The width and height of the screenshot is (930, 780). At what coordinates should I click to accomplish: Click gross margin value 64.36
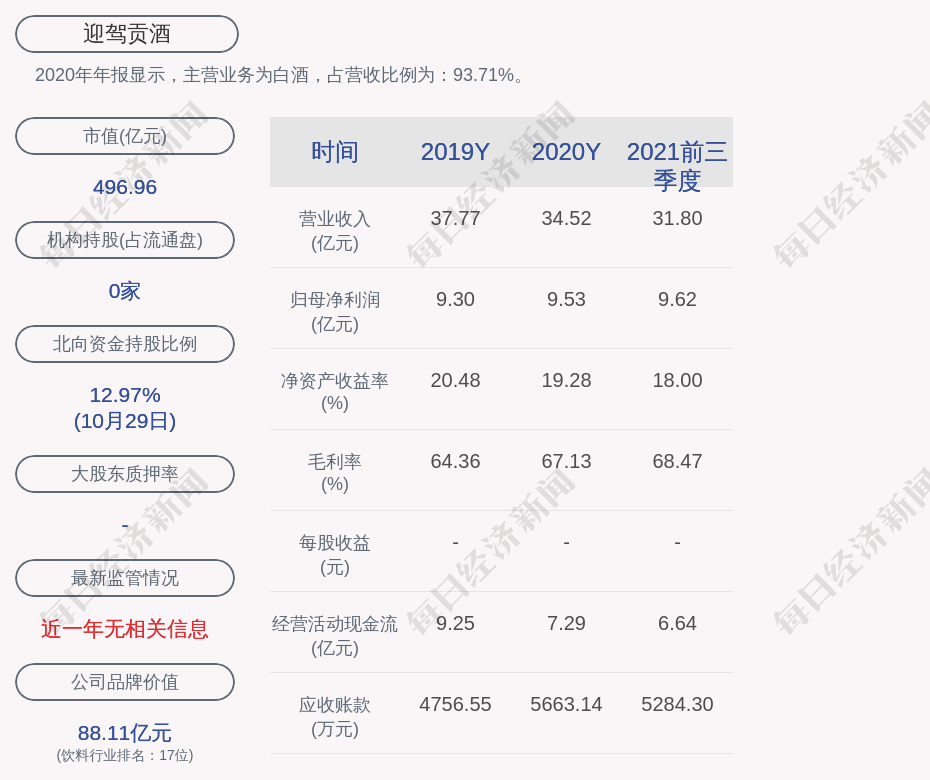click(455, 461)
